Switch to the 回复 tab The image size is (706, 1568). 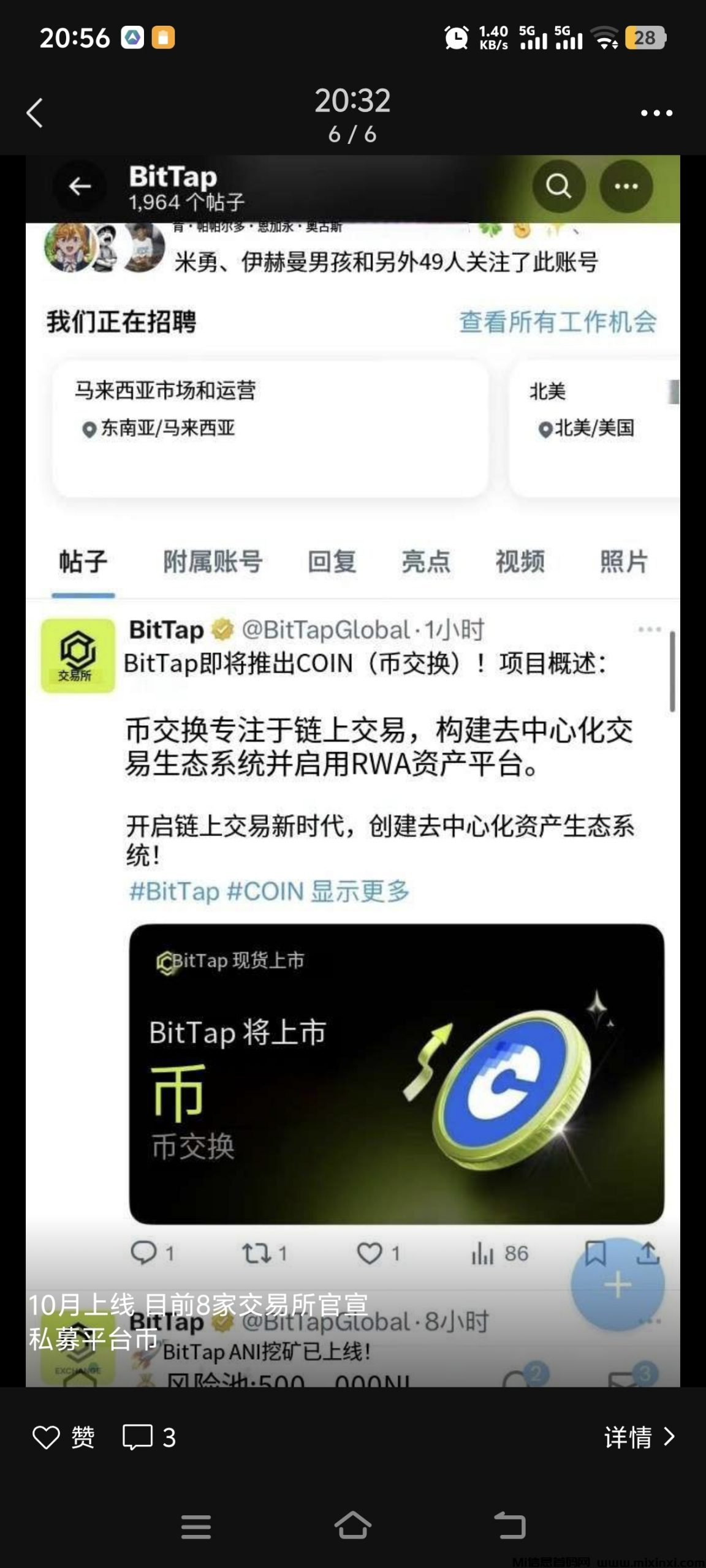pyautogui.click(x=332, y=561)
